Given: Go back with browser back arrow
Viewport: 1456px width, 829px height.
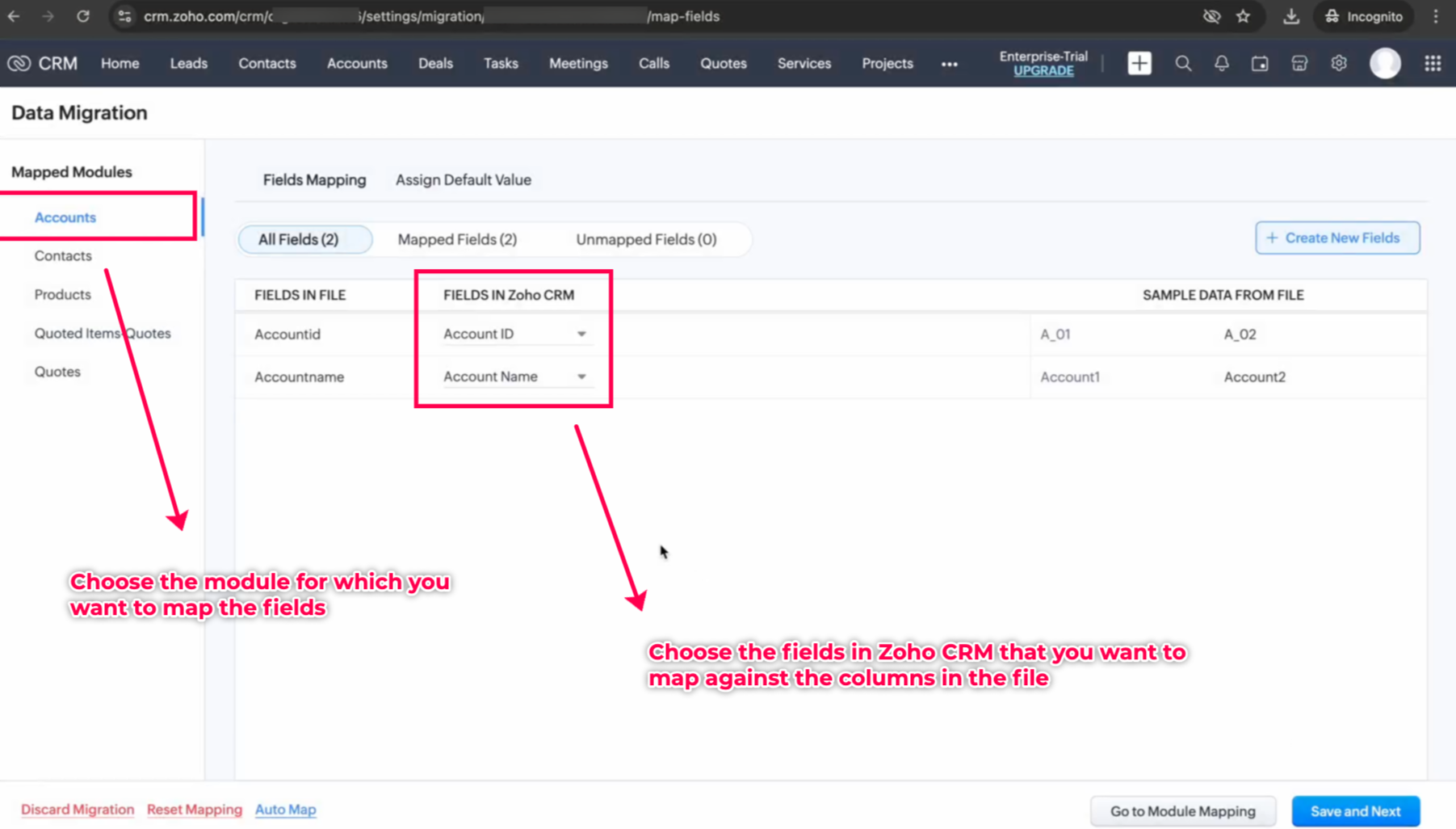Looking at the screenshot, I should point(14,16).
